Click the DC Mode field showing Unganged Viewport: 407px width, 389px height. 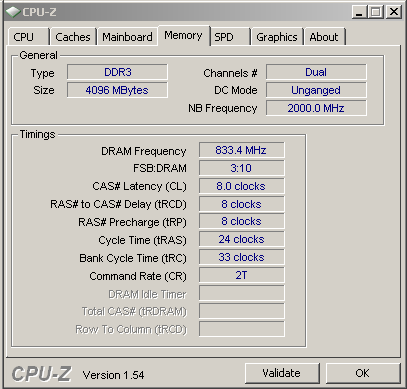[316, 90]
